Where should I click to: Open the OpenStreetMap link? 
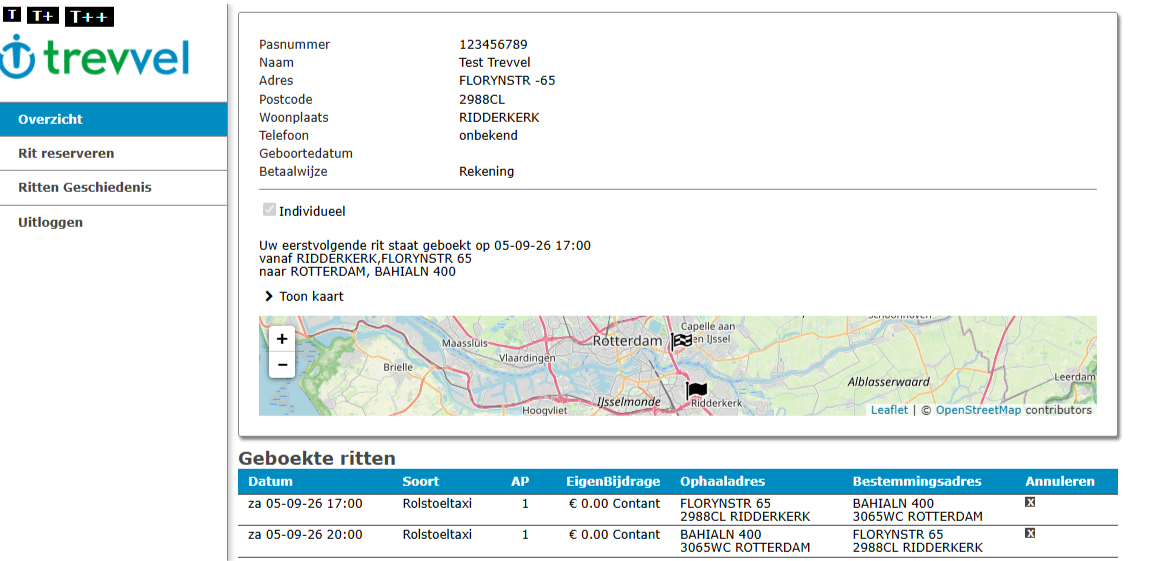978,410
